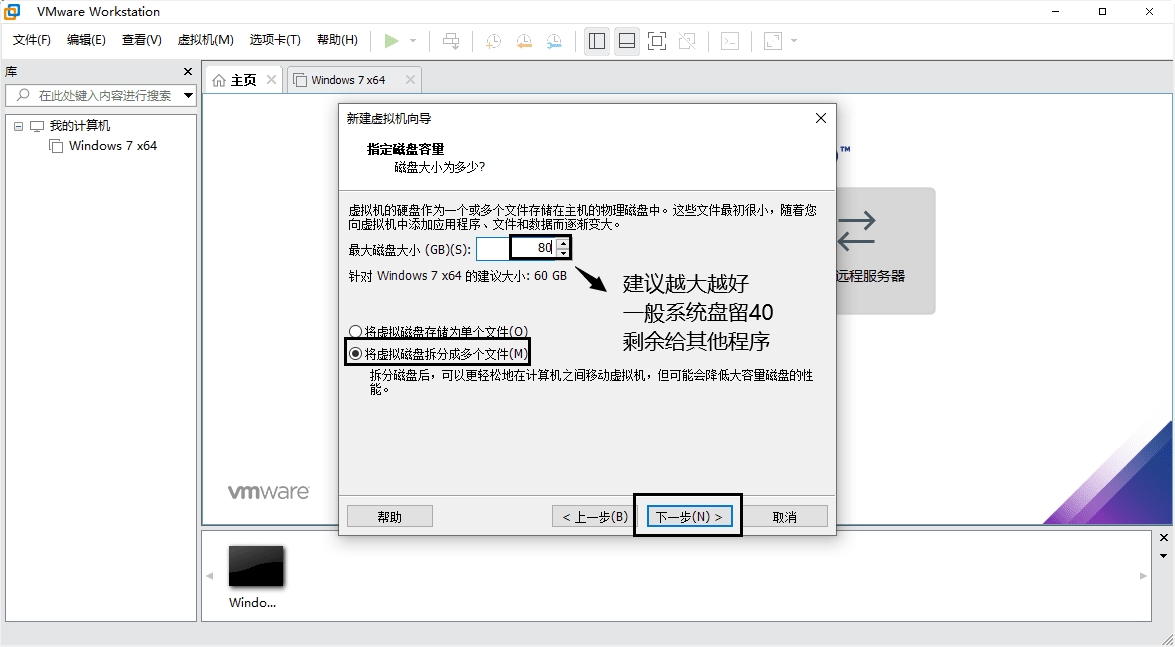Close the Windows 7 x64 tab
The image size is (1175, 647).
[410, 79]
